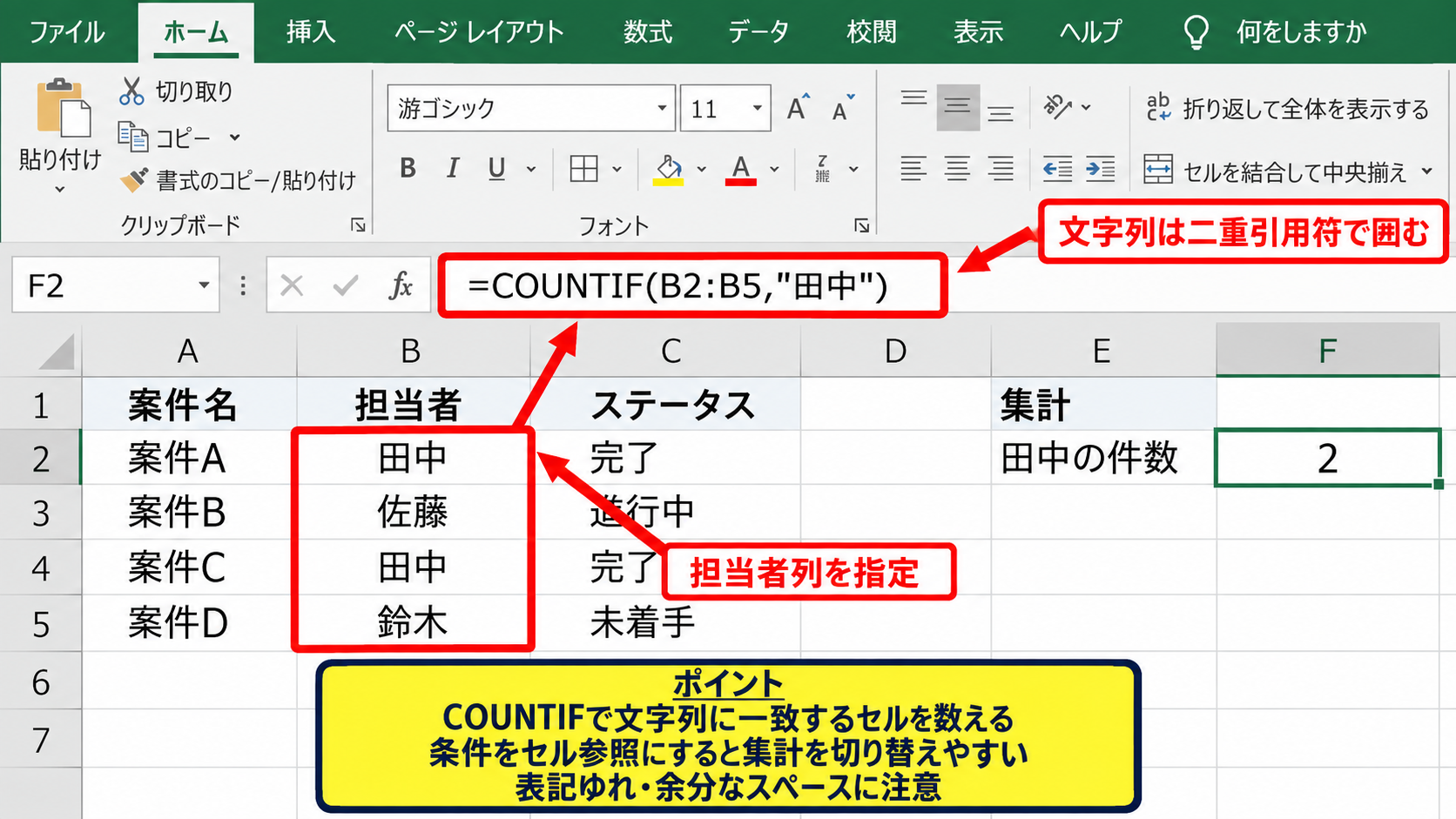Click the Select All corner triangle
The image size is (1456, 819).
click(x=57, y=352)
